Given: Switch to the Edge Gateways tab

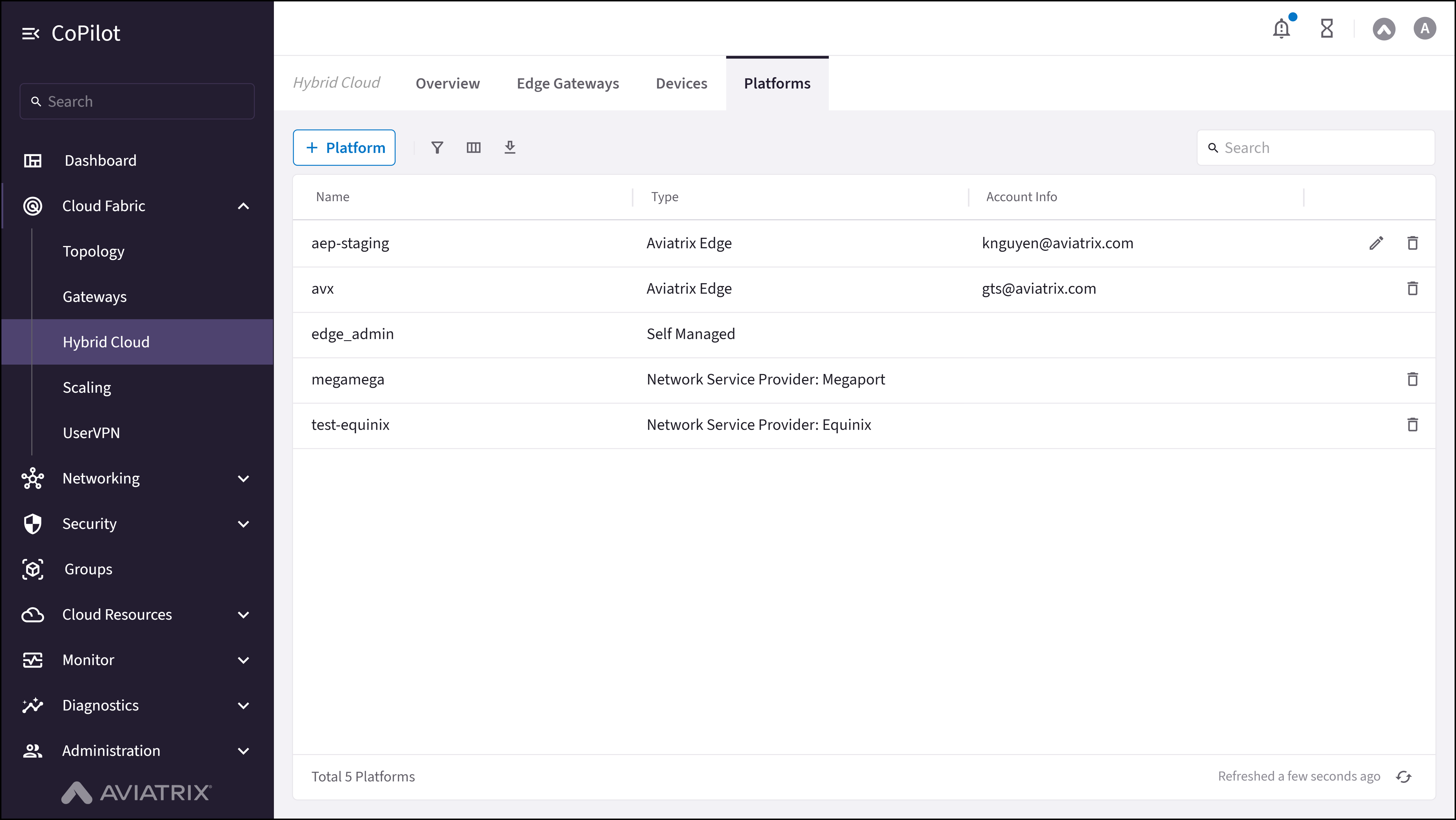Looking at the screenshot, I should tap(567, 83).
